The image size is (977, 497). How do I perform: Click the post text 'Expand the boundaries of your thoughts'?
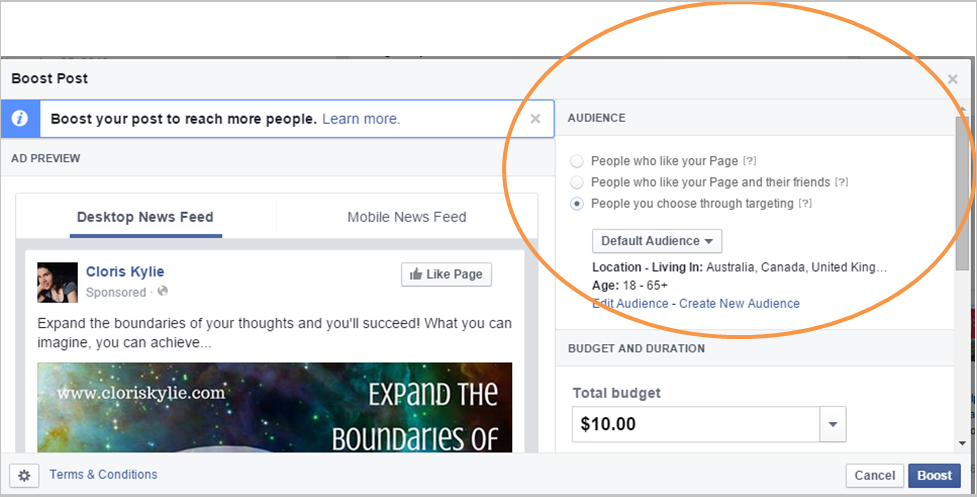pyautogui.click(x=275, y=333)
